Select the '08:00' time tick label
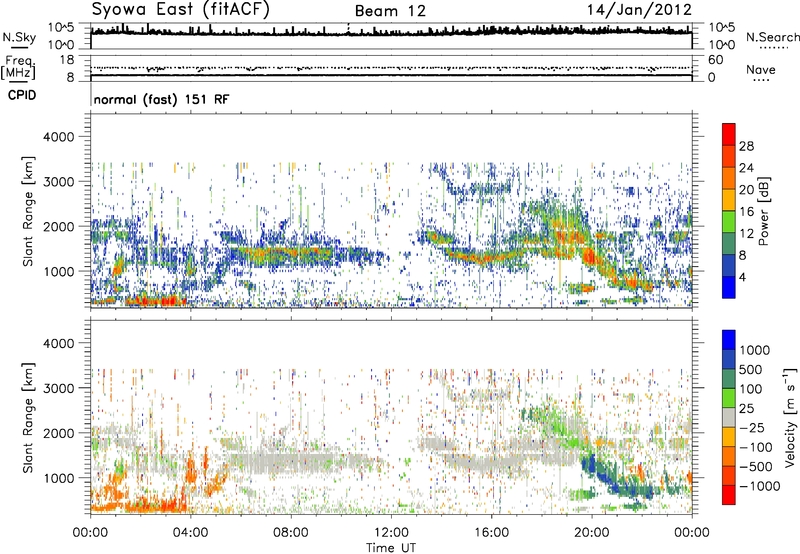800x554 pixels. pyautogui.click(x=291, y=533)
